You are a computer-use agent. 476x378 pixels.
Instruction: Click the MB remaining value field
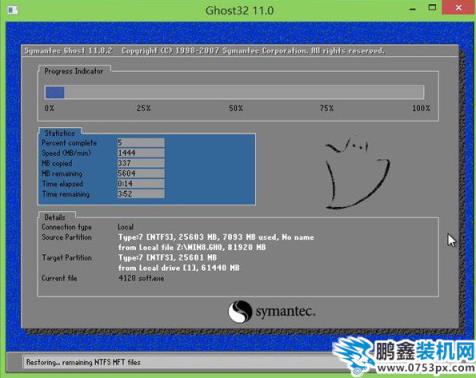point(141,173)
